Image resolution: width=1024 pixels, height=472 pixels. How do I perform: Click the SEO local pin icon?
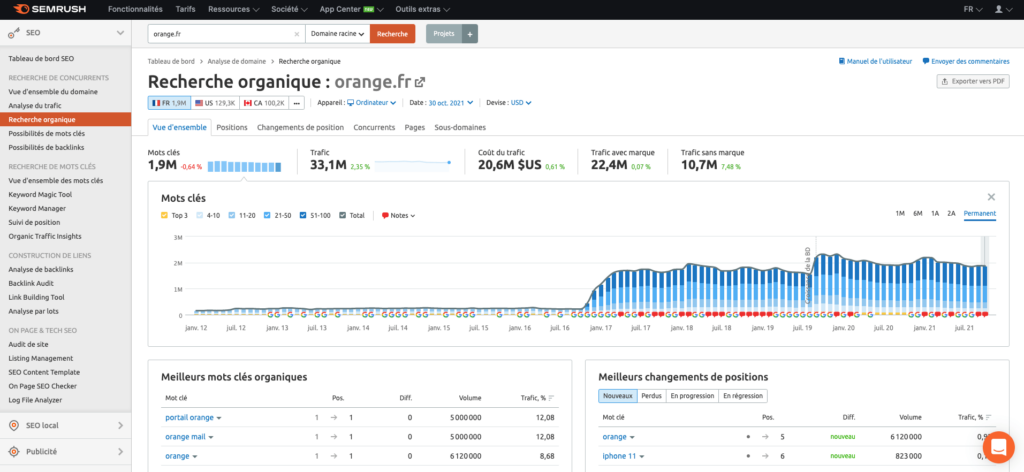tap(14, 426)
